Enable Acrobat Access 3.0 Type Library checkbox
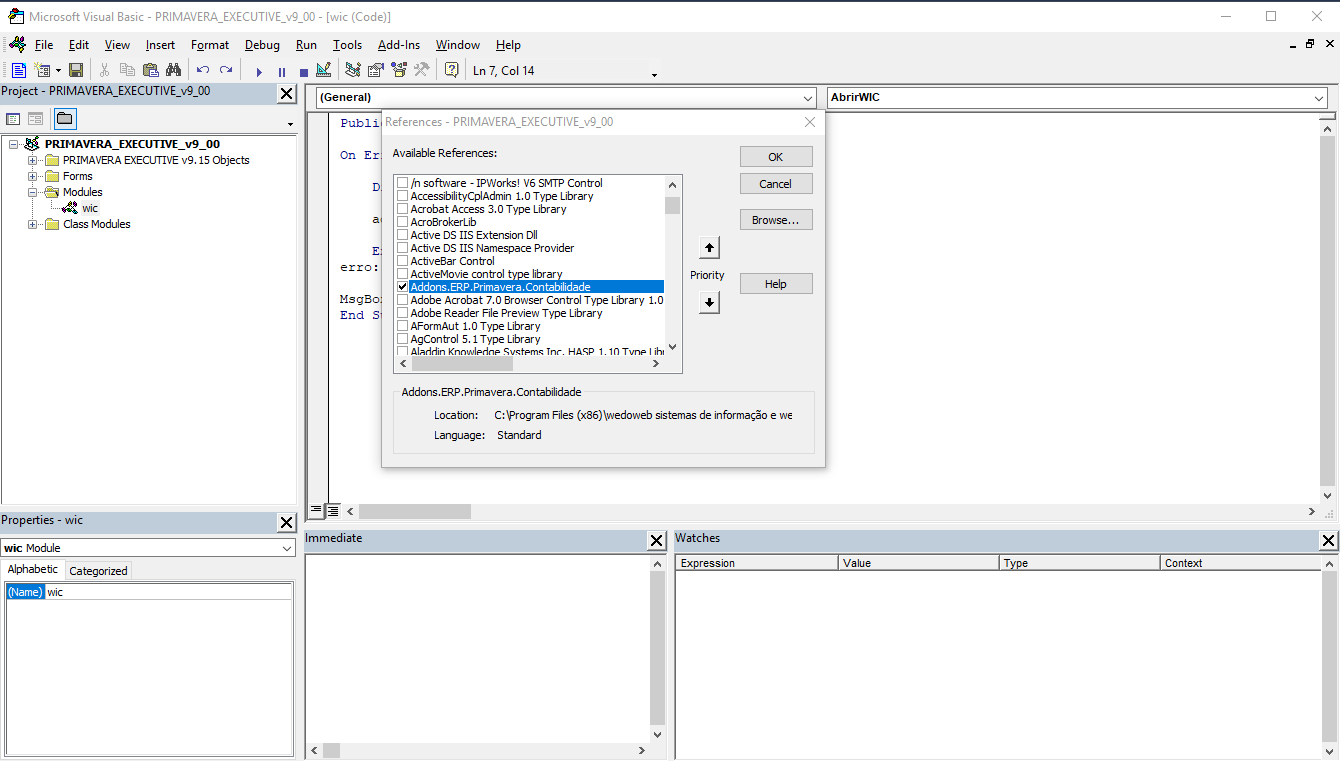The height and width of the screenshot is (761, 1340). coord(403,209)
